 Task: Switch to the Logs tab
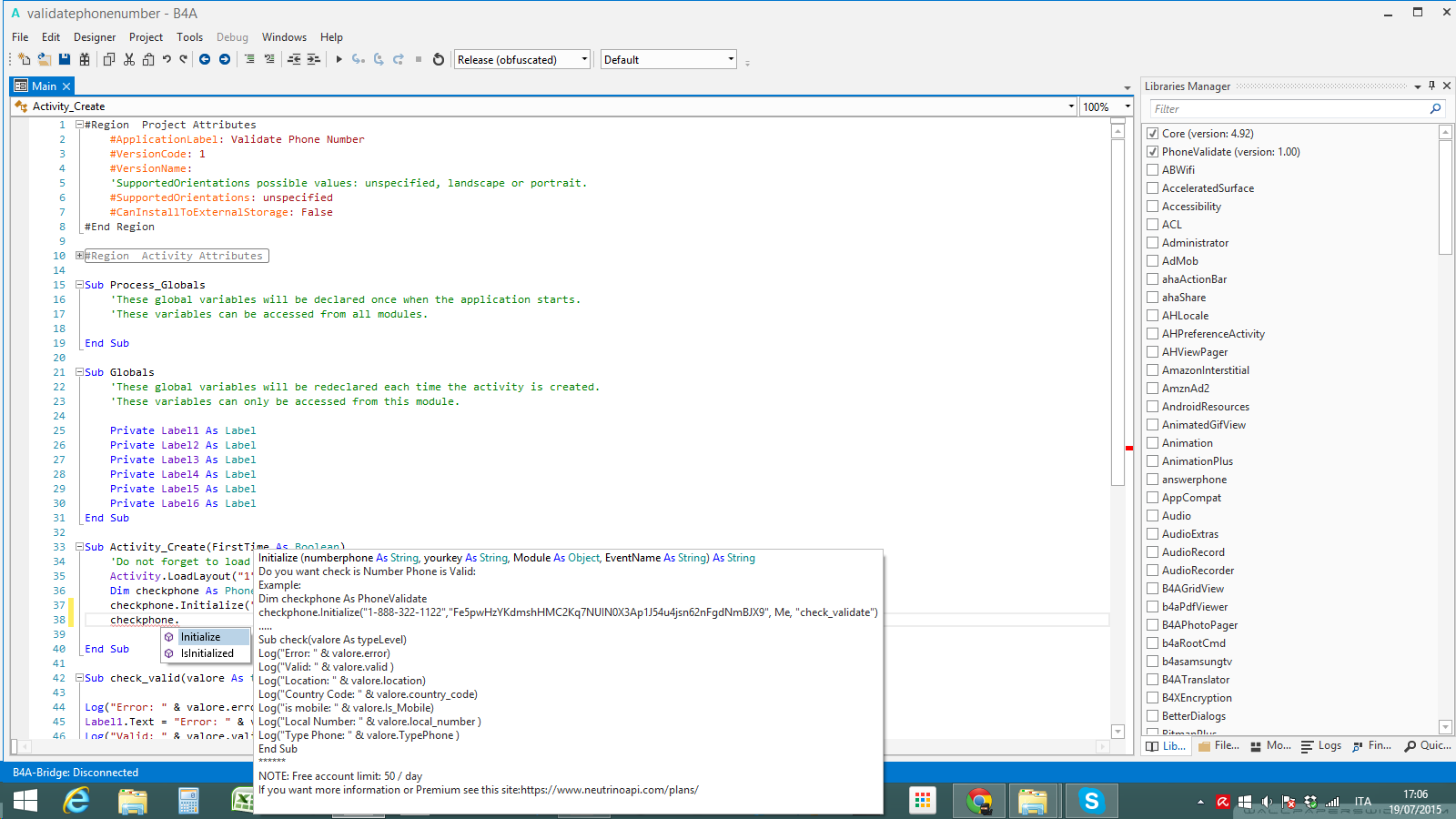1321,745
